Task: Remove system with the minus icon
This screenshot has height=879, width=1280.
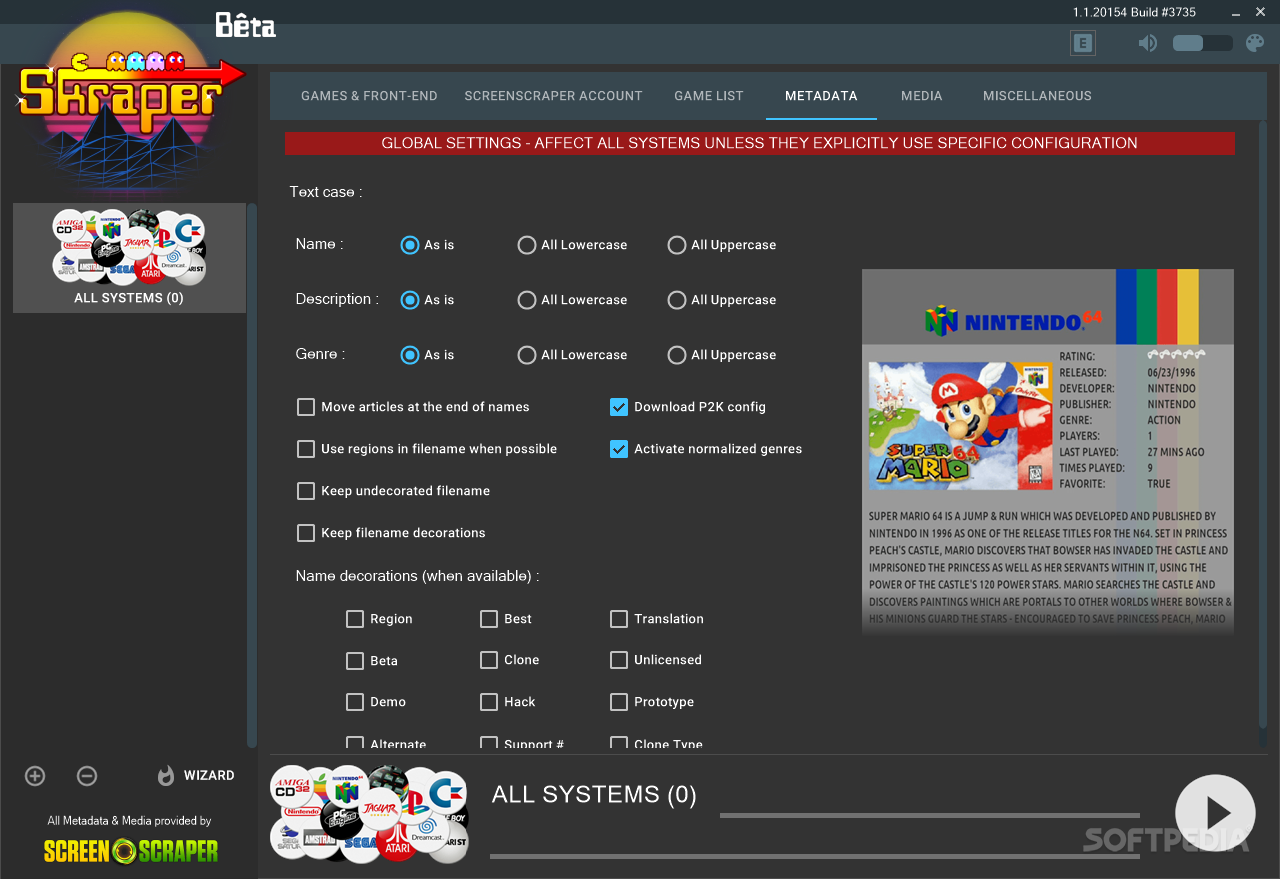Action: point(87,776)
